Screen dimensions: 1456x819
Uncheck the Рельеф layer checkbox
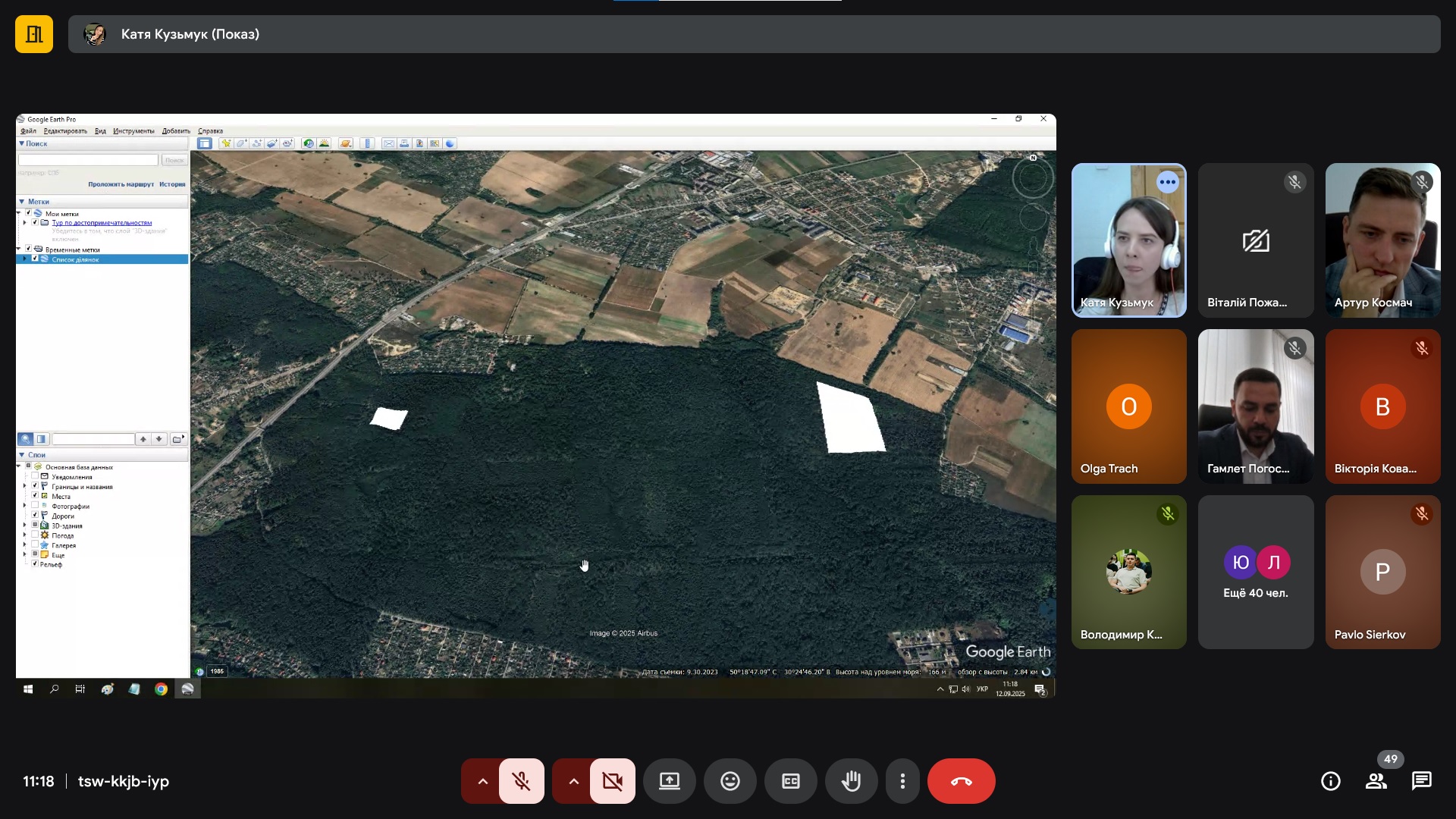(x=35, y=564)
